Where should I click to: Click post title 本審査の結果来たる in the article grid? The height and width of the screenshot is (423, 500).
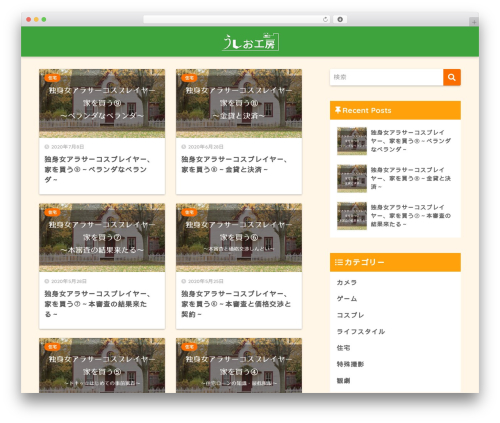coord(97,304)
